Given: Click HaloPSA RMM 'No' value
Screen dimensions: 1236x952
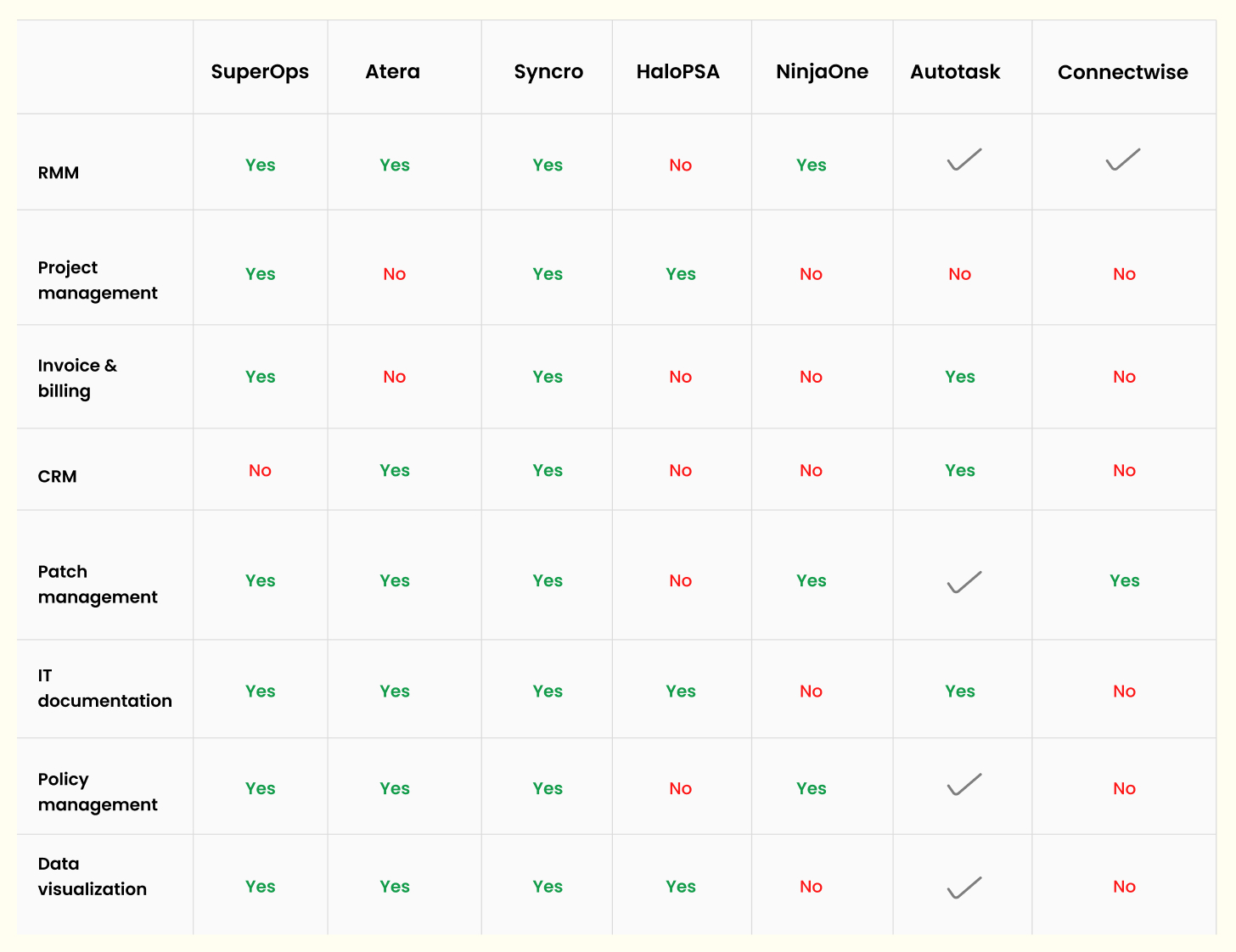Looking at the screenshot, I should coord(680,165).
